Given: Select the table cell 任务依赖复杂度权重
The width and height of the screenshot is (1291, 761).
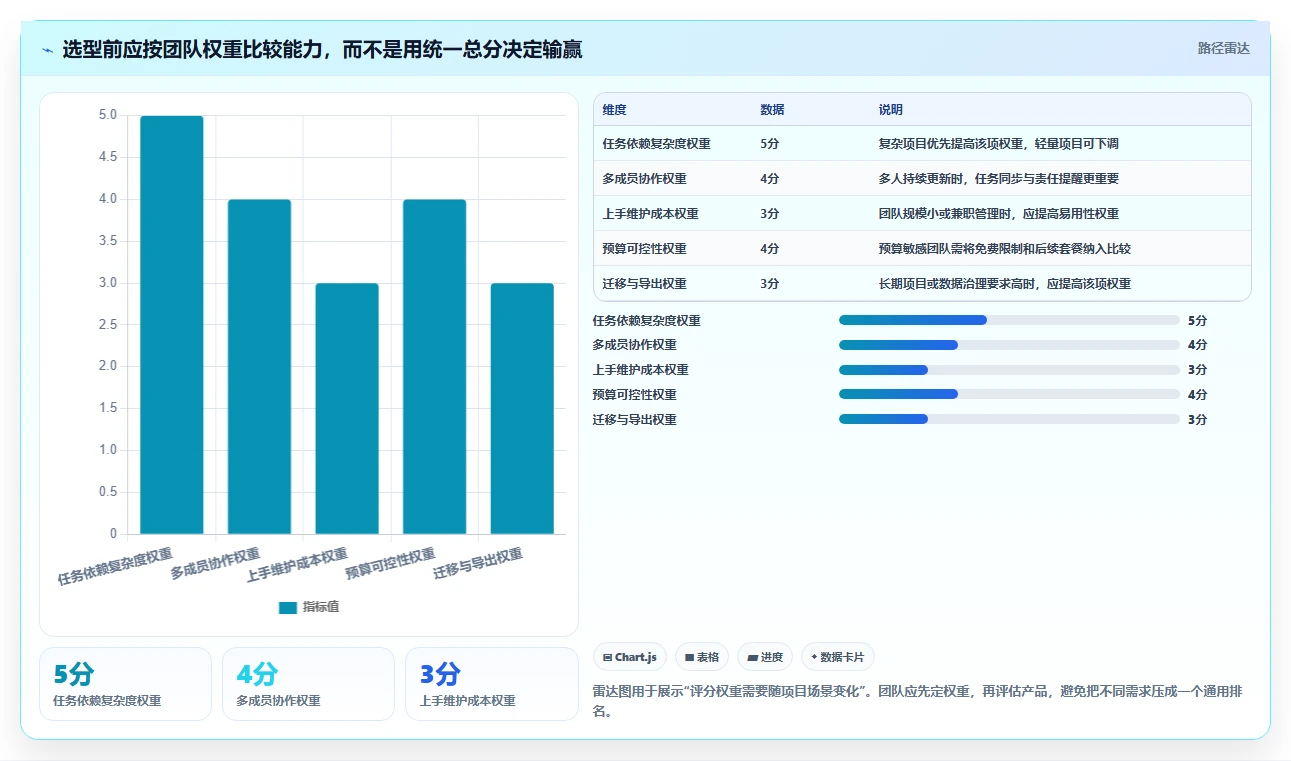Looking at the screenshot, I should coord(656,144).
